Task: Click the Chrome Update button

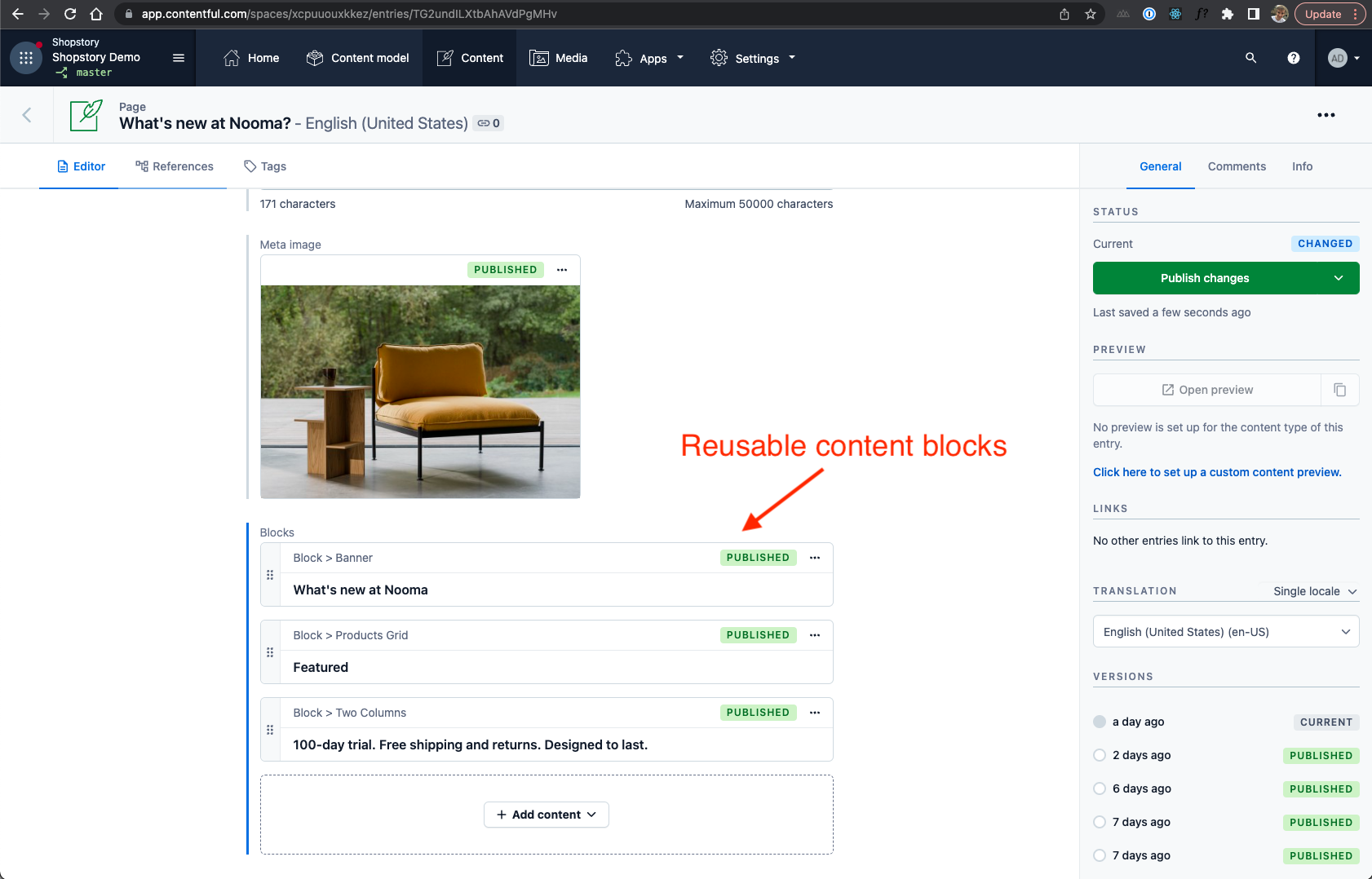Action: pos(1330,14)
